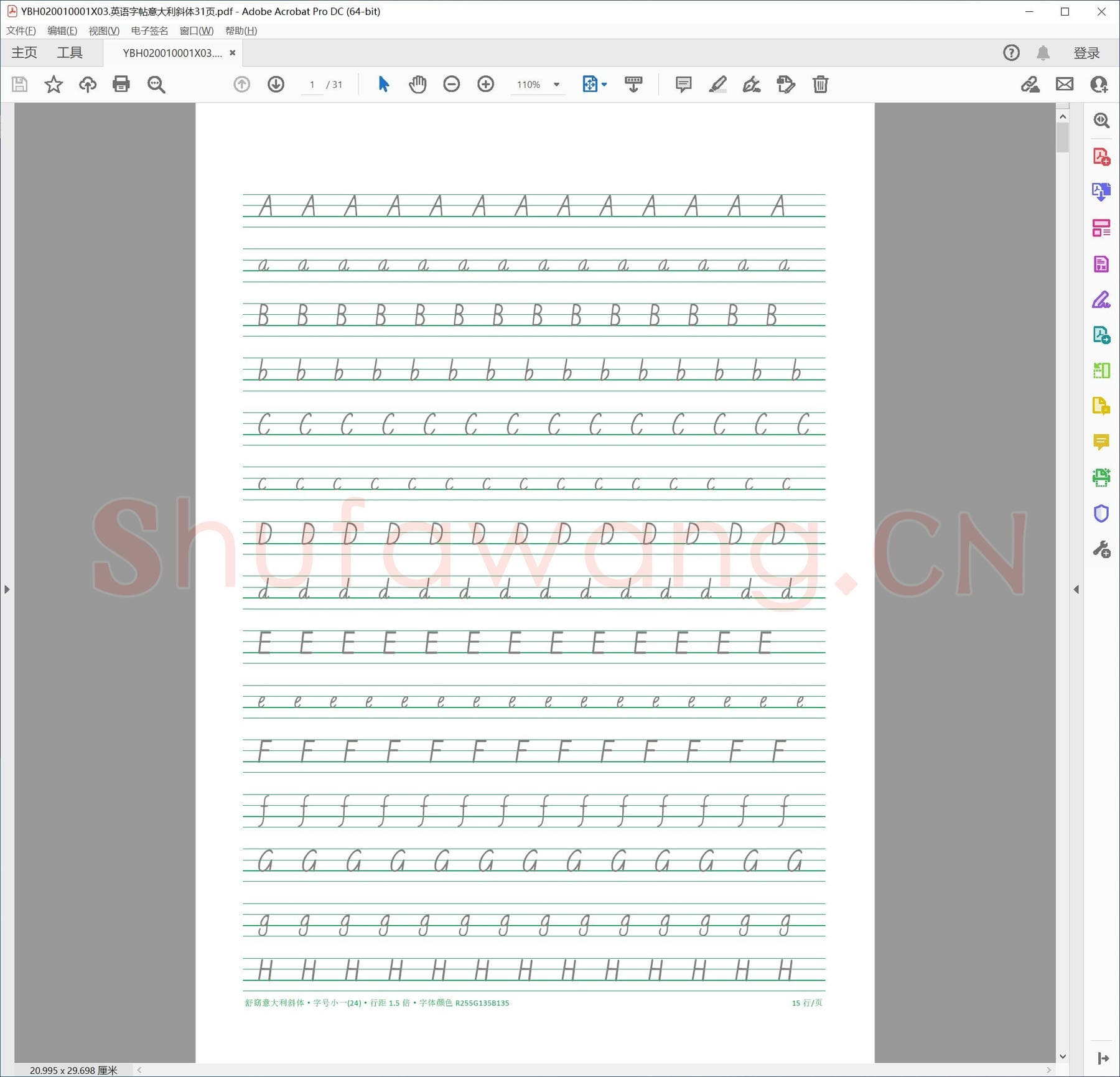Viewport: 1120px width, 1077px height.
Task: Send file by email
Action: [x=1065, y=84]
